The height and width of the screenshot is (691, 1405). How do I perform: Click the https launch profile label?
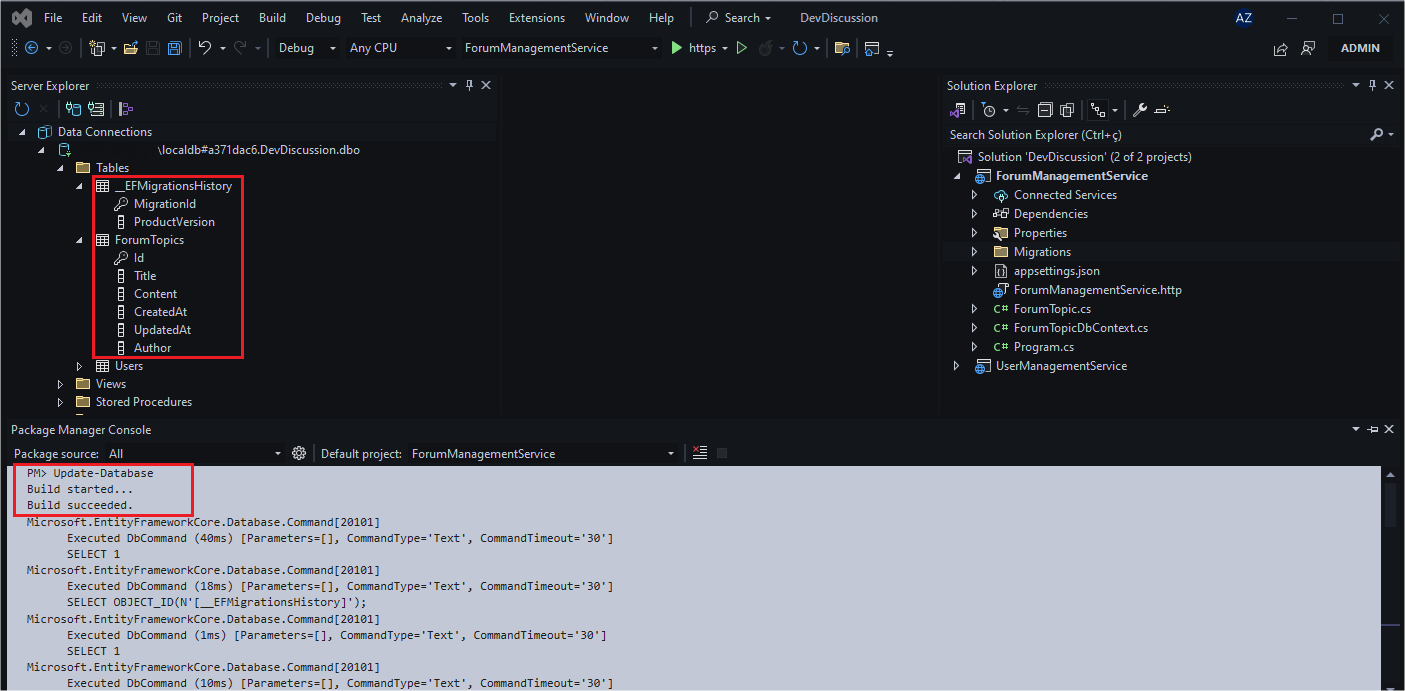pos(703,48)
